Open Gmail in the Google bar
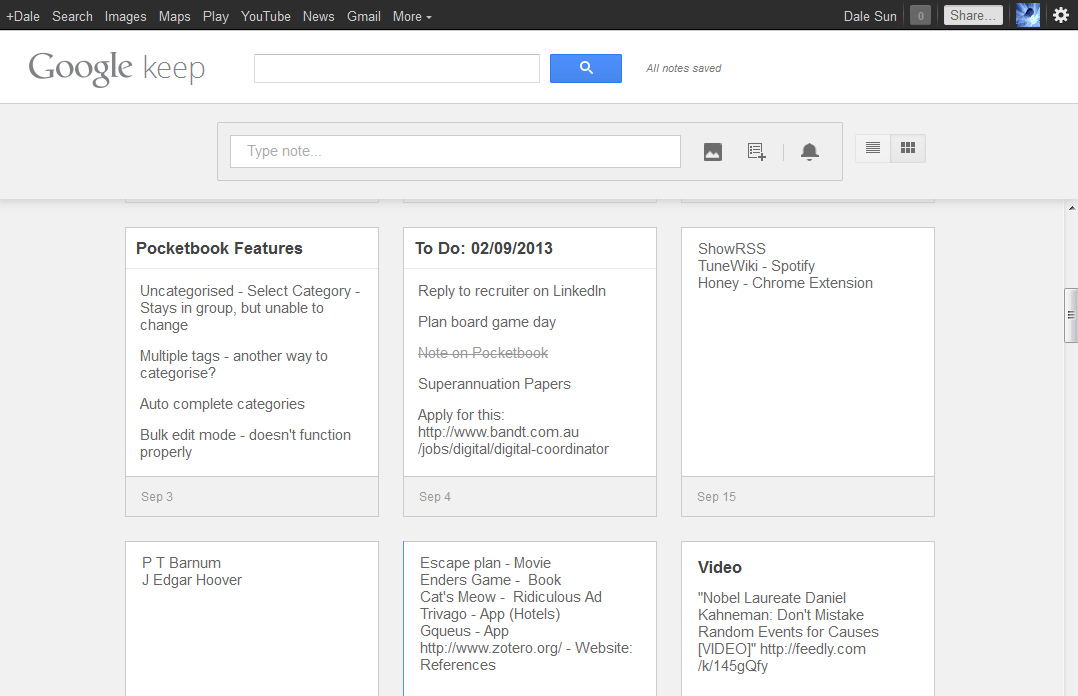 364,16
